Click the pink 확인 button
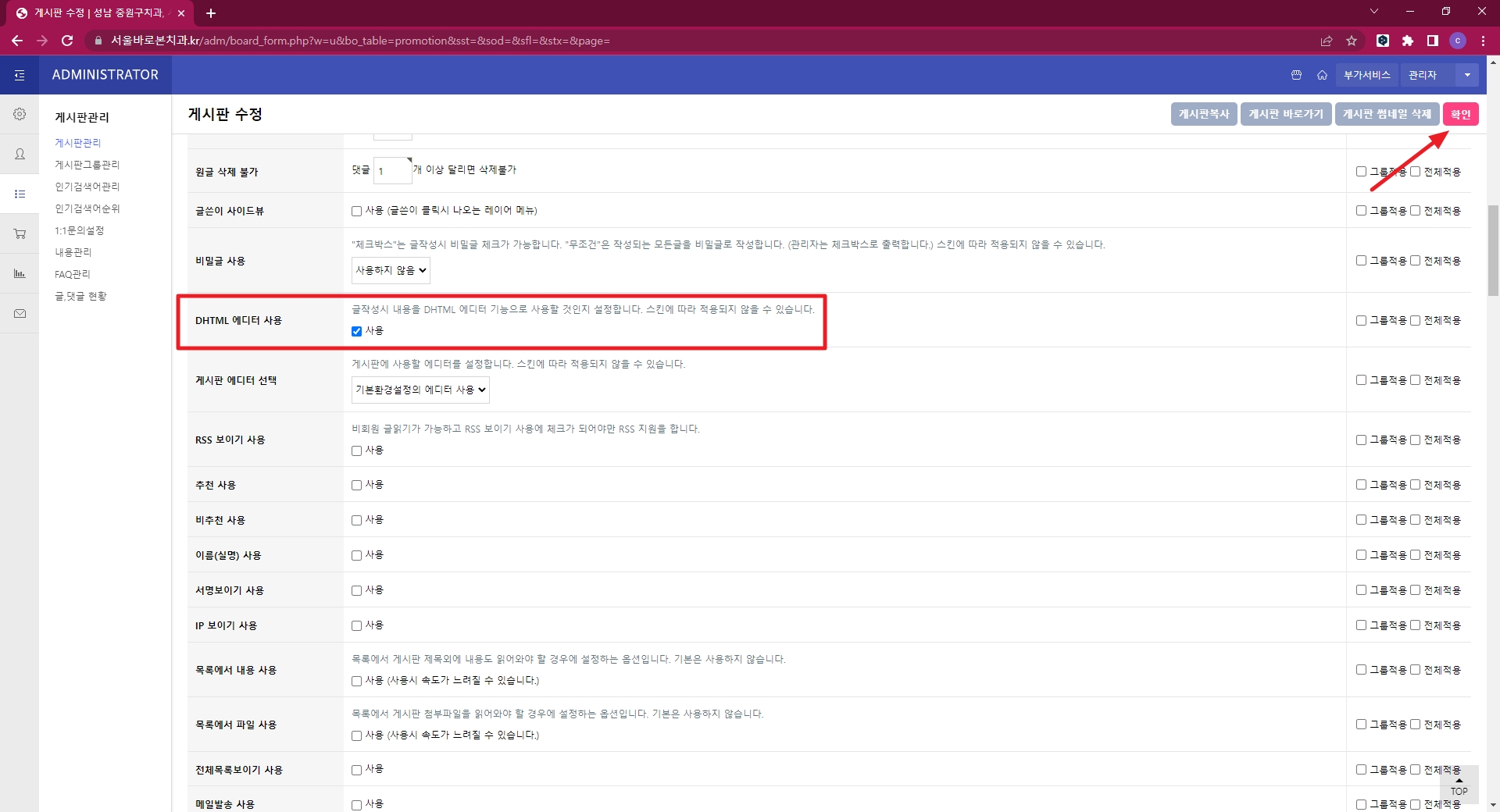Viewport: 1500px width, 812px height. click(1460, 114)
